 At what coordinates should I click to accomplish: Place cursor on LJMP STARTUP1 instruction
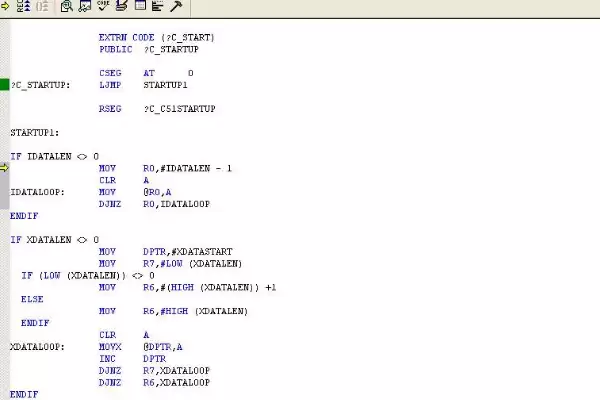coord(143,85)
